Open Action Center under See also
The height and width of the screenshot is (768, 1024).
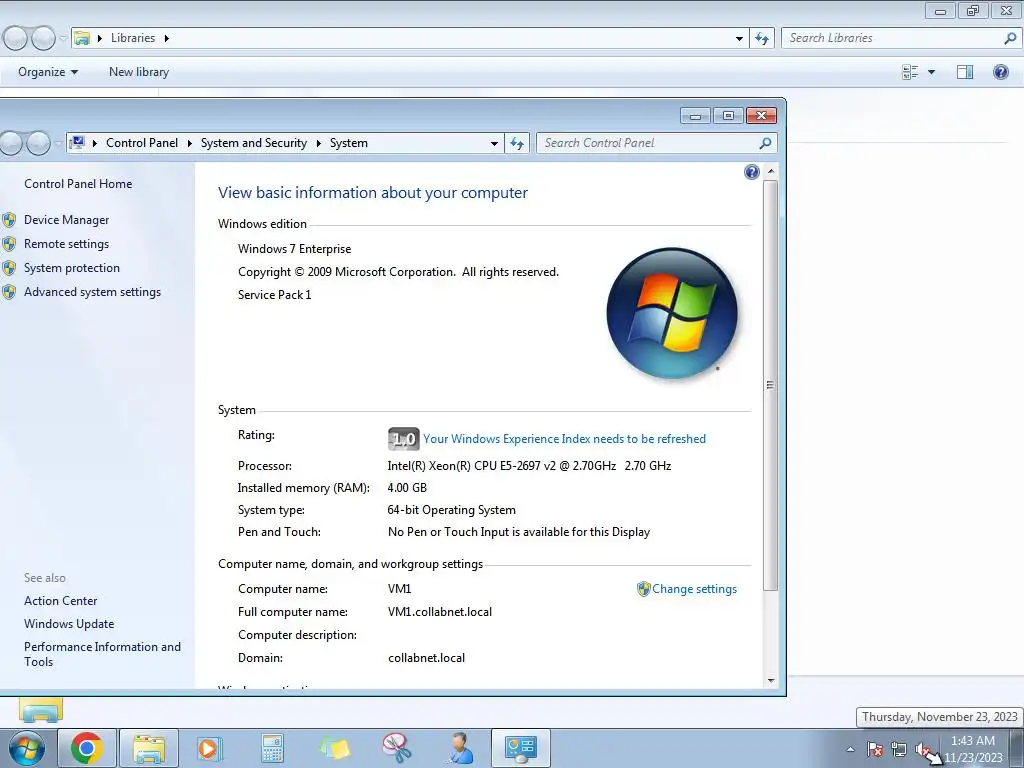[x=61, y=601]
